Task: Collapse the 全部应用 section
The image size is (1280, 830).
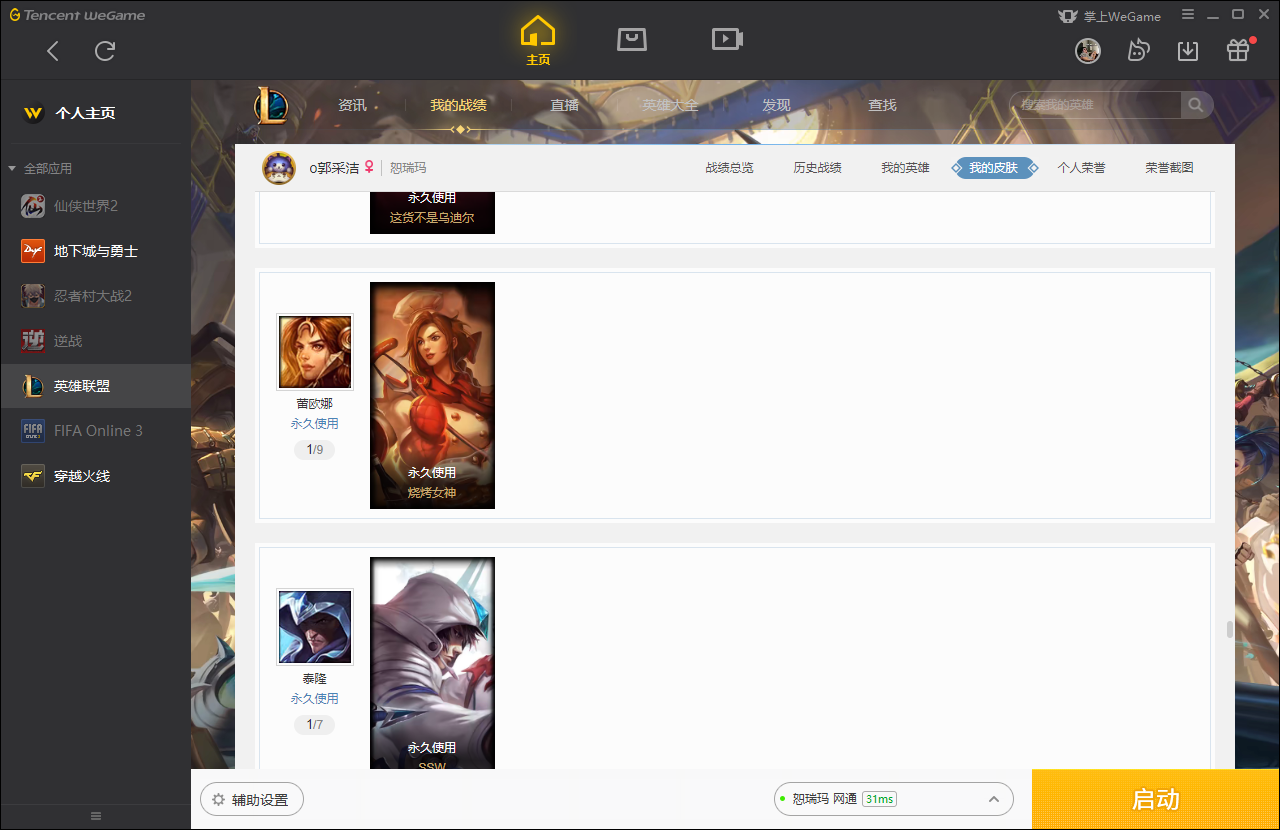Action: pos(12,168)
